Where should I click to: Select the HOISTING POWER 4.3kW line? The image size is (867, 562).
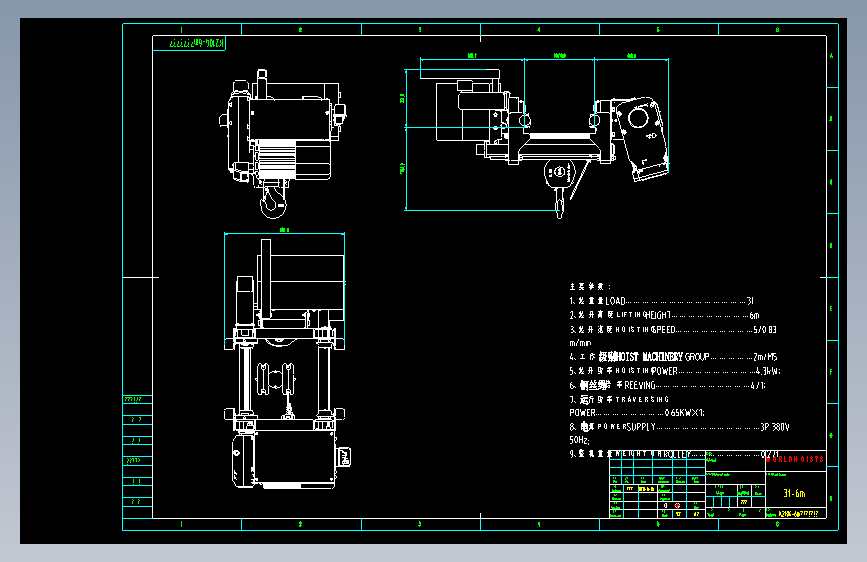(675, 371)
